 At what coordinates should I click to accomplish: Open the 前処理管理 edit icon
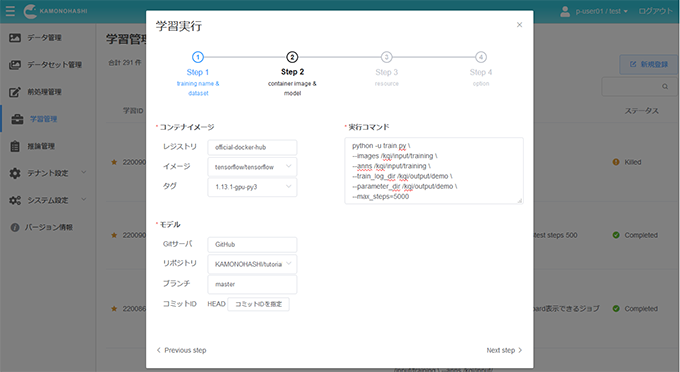(x=15, y=92)
